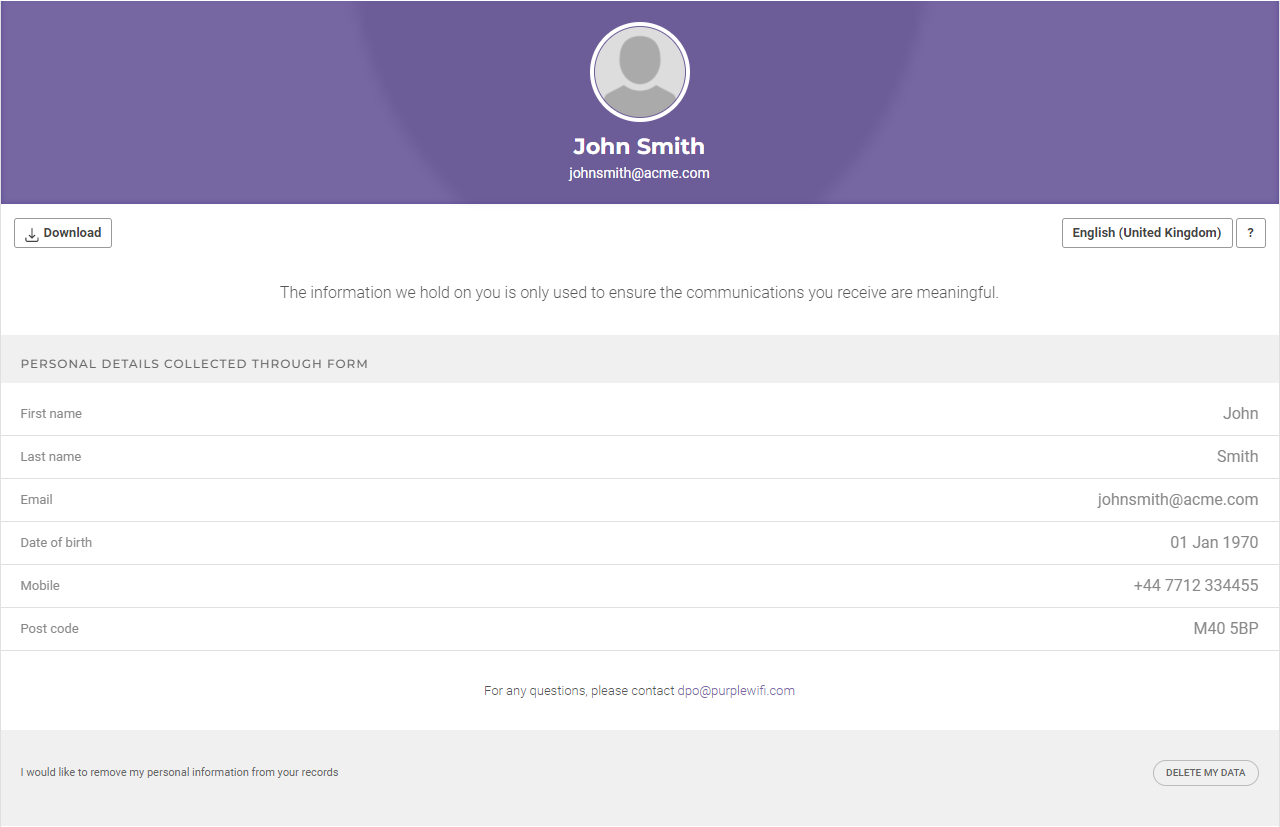Click the John Smith name heading
This screenshot has height=827, width=1280.
pos(639,147)
